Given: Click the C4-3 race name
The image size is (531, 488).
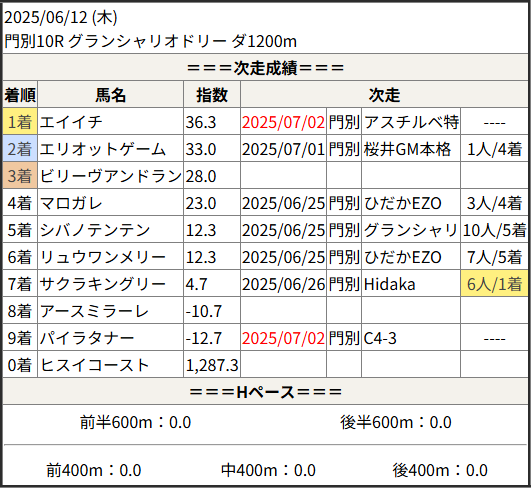Looking at the screenshot, I should [380, 338].
